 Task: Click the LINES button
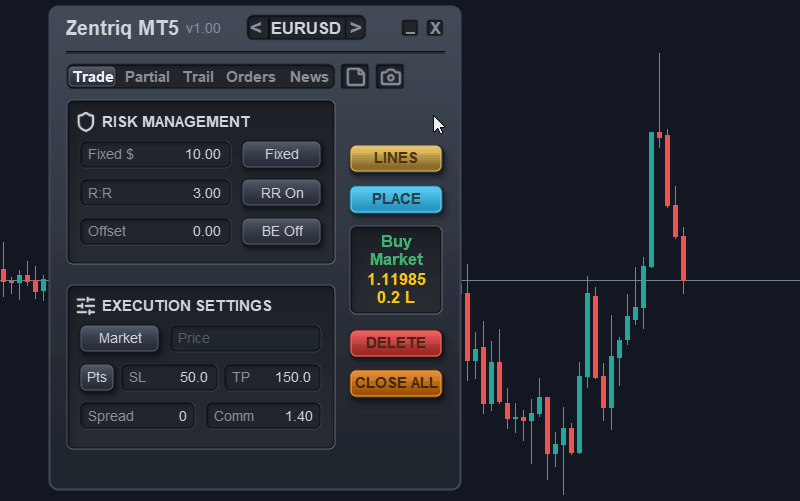click(x=396, y=158)
